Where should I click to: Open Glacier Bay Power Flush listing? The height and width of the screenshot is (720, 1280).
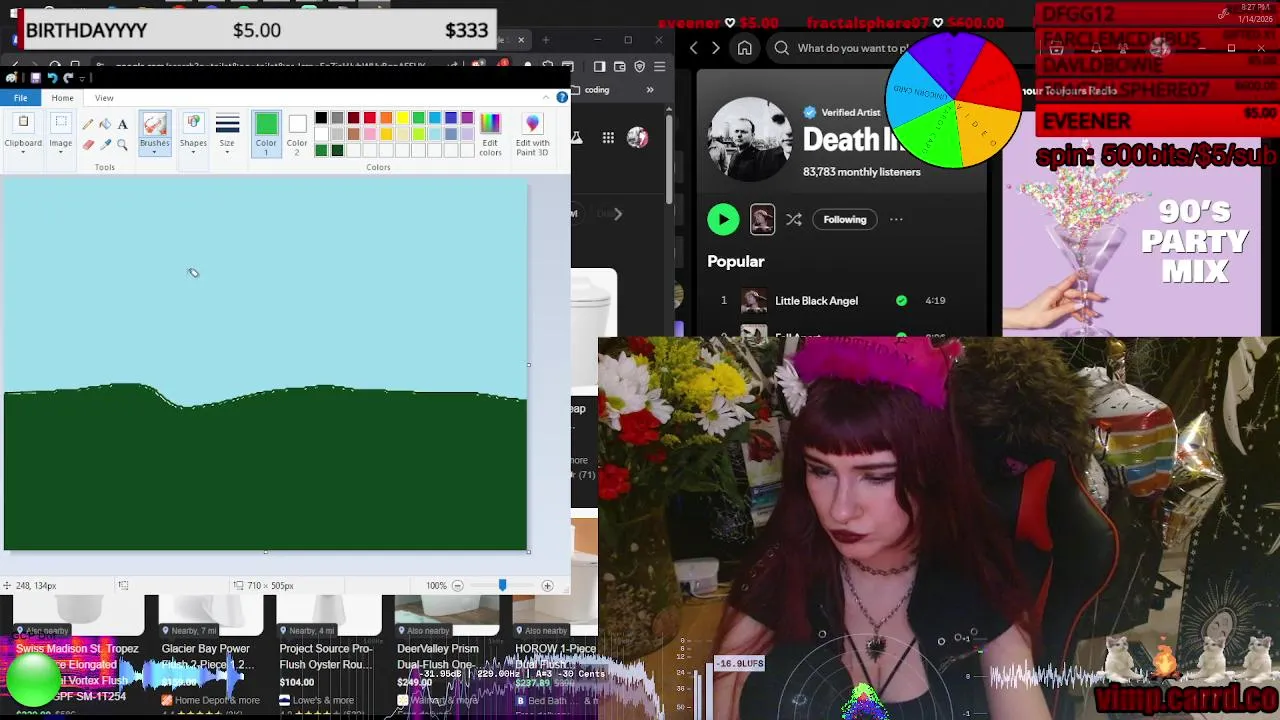click(x=207, y=656)
